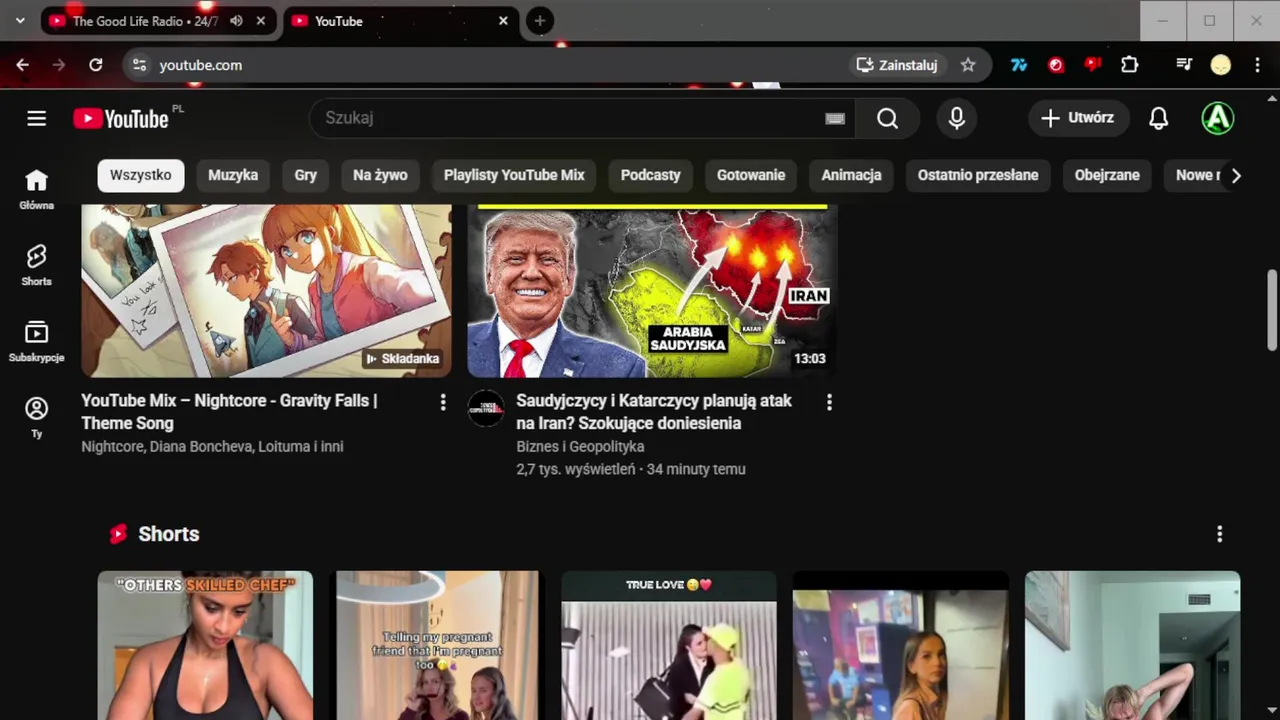Screen dimensions: 1280x720
Task: Click the page vertical scrollbar thumb
Action: pyautogui.click(x=1272, y=310)
